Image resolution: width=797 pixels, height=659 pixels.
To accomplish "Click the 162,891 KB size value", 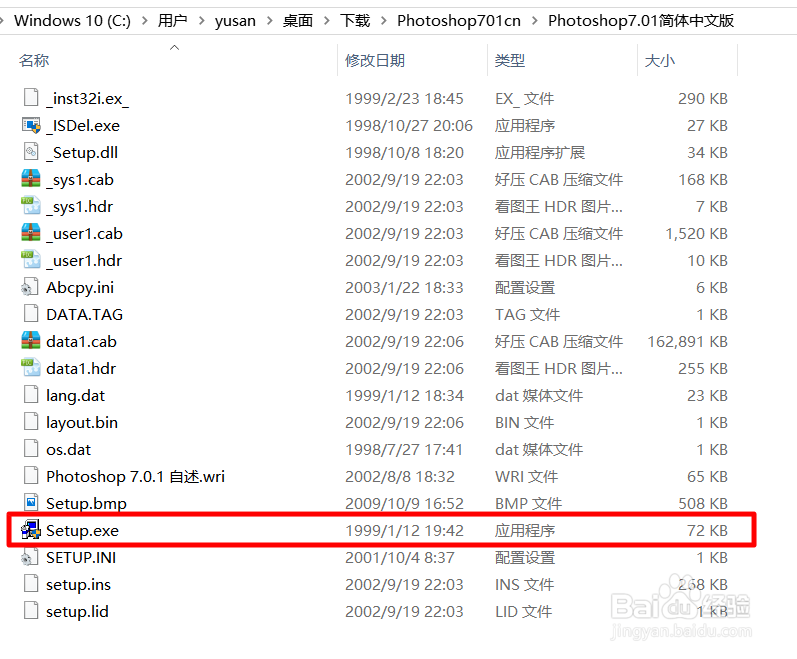I will (688, 341).
